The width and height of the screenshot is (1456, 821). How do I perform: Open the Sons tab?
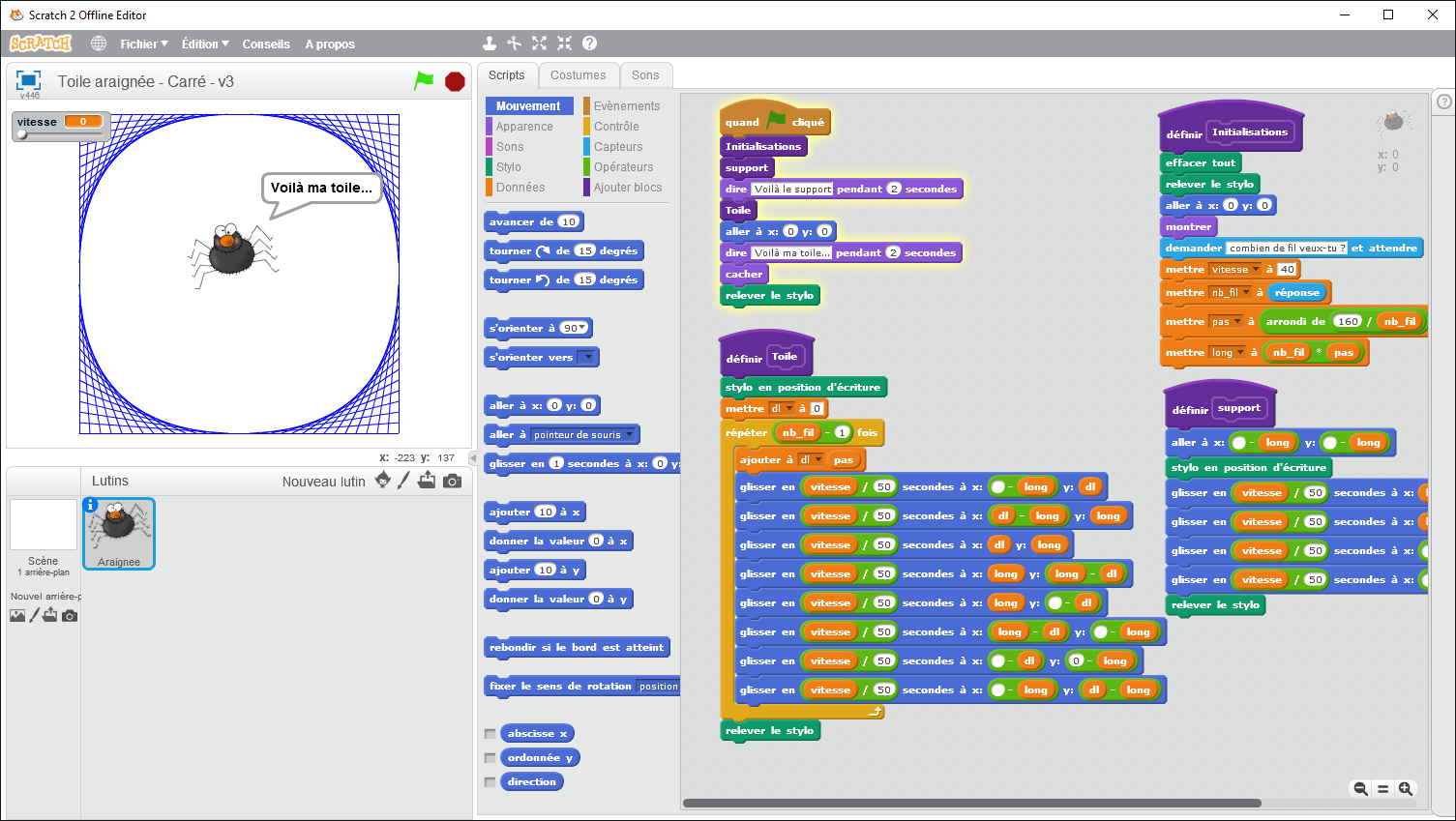645,75
